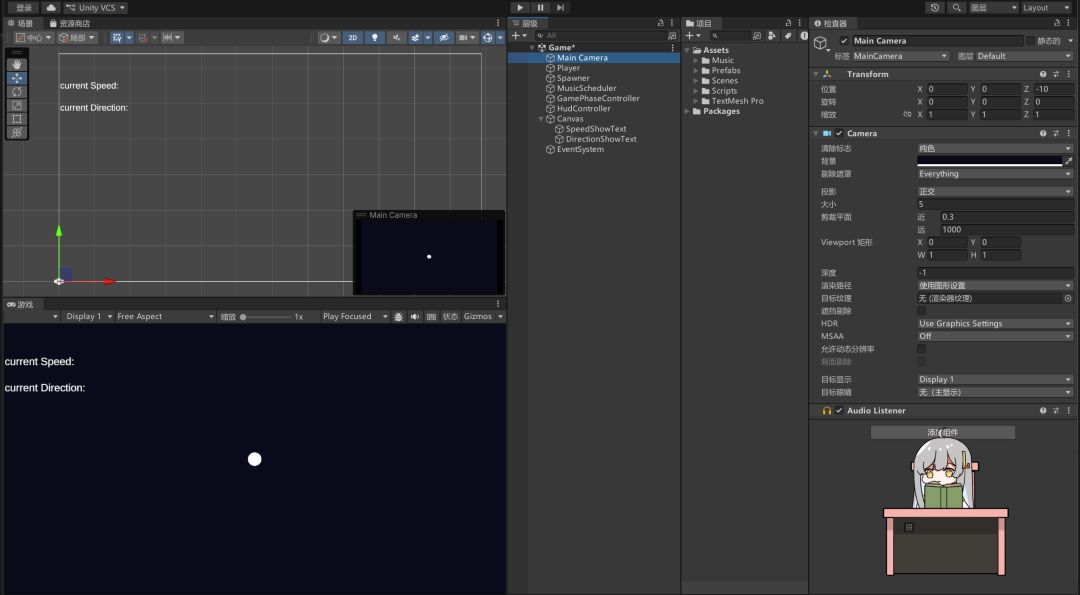The width and height of the screenshot is (1080, 595).
Task: Collapse the Canvas tree item
Action: [541, 119]
